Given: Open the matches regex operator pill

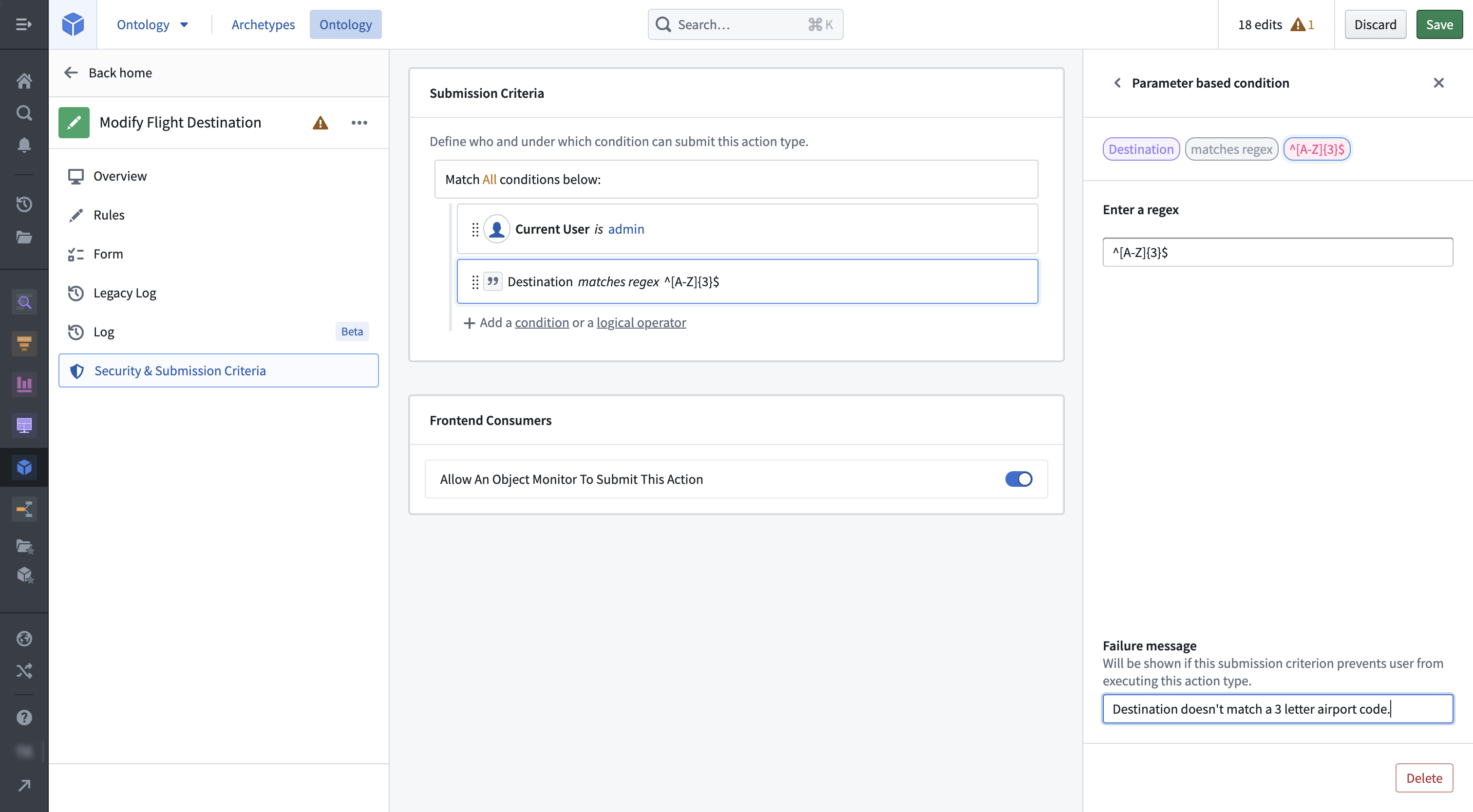Looking at the screenshot, I should [1231, 149].
